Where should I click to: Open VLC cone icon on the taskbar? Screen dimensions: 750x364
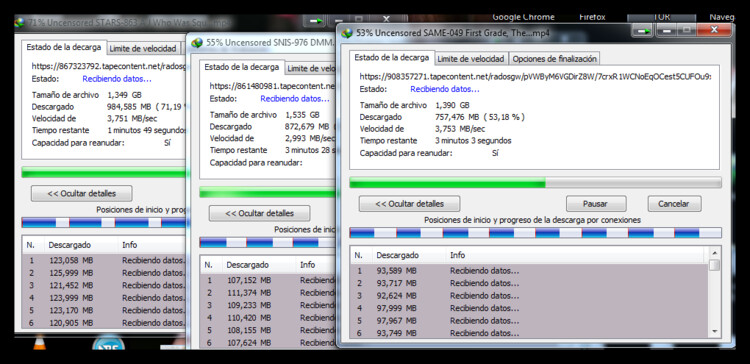40,343
